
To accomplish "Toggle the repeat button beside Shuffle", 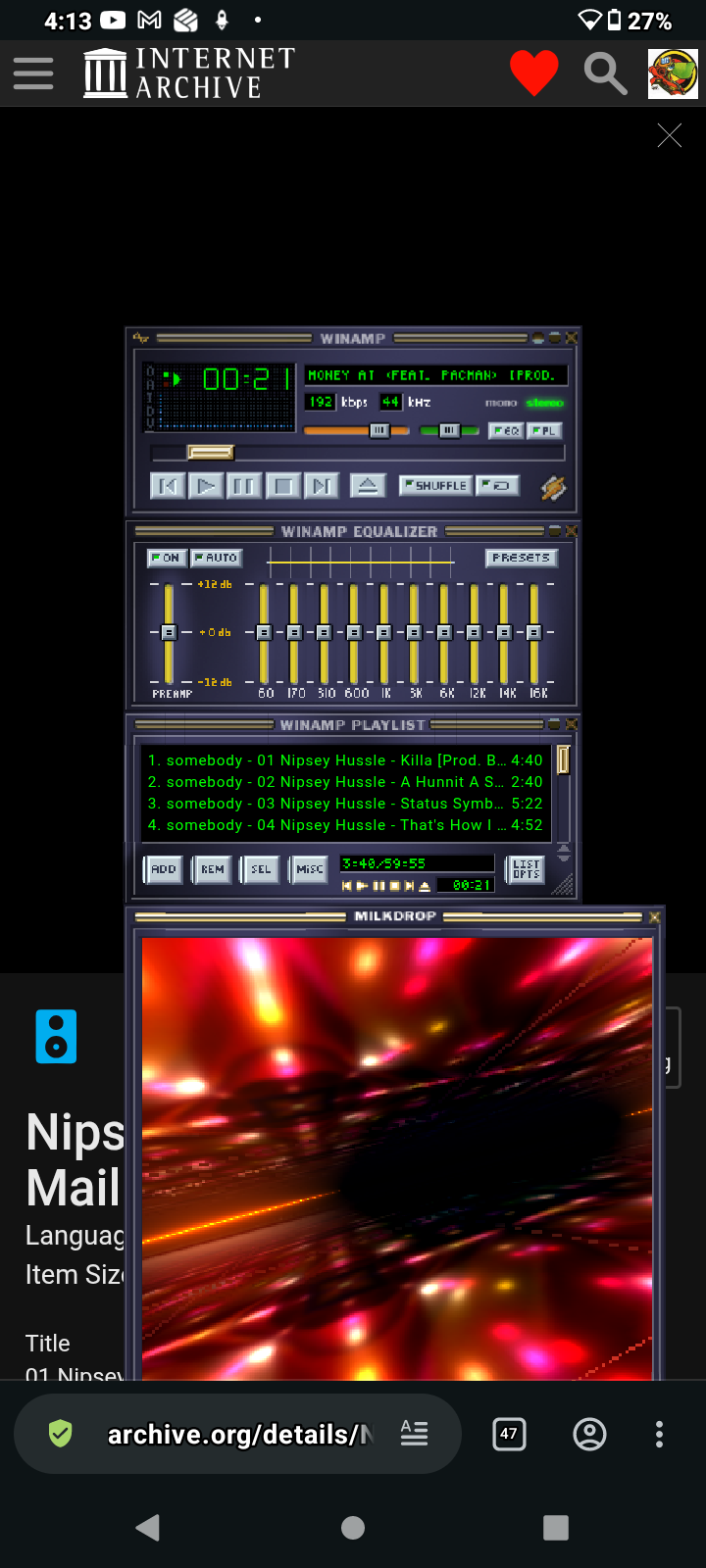I will (x=498, y=485).
